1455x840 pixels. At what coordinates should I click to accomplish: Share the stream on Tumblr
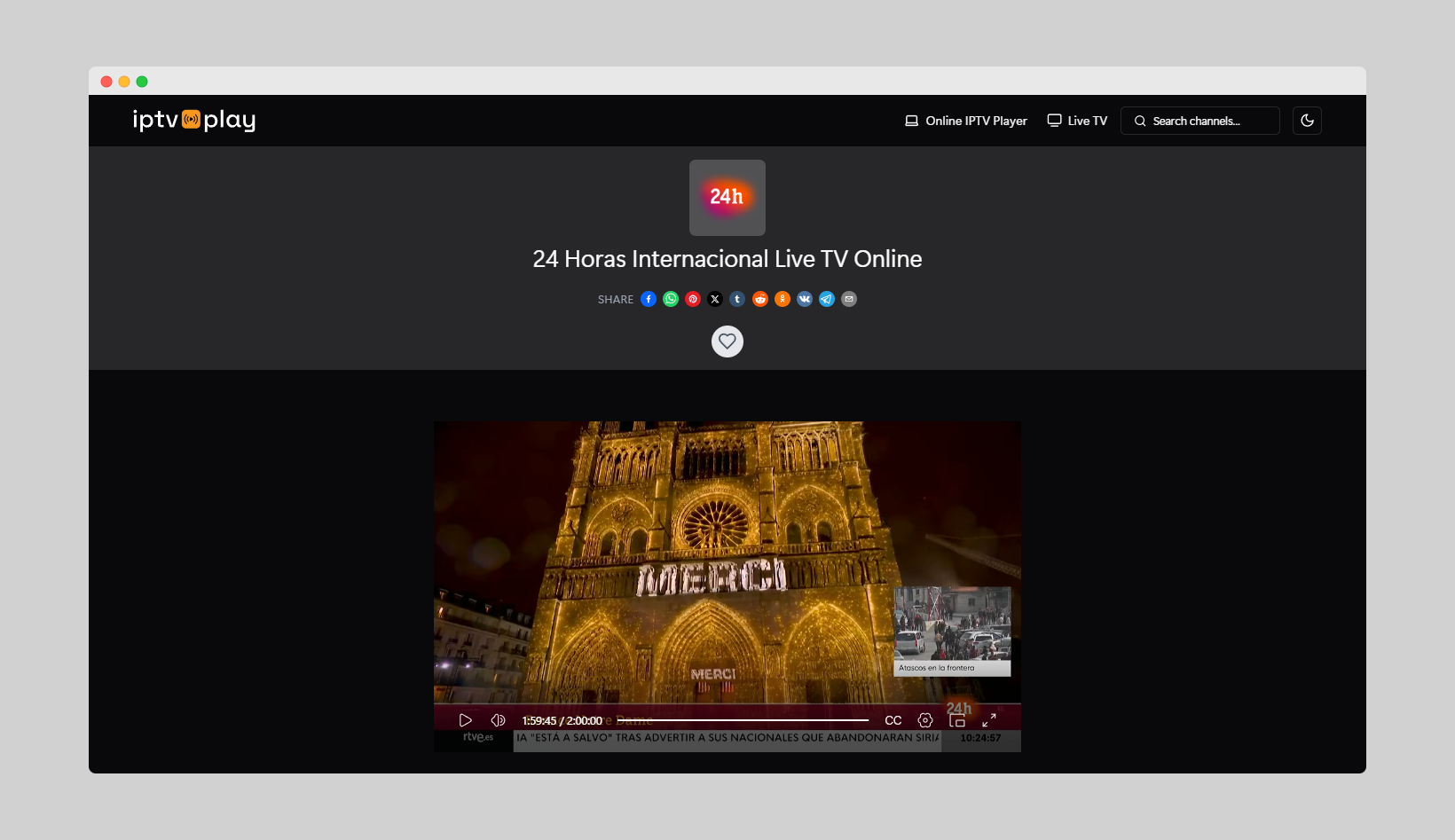point(737,299)
